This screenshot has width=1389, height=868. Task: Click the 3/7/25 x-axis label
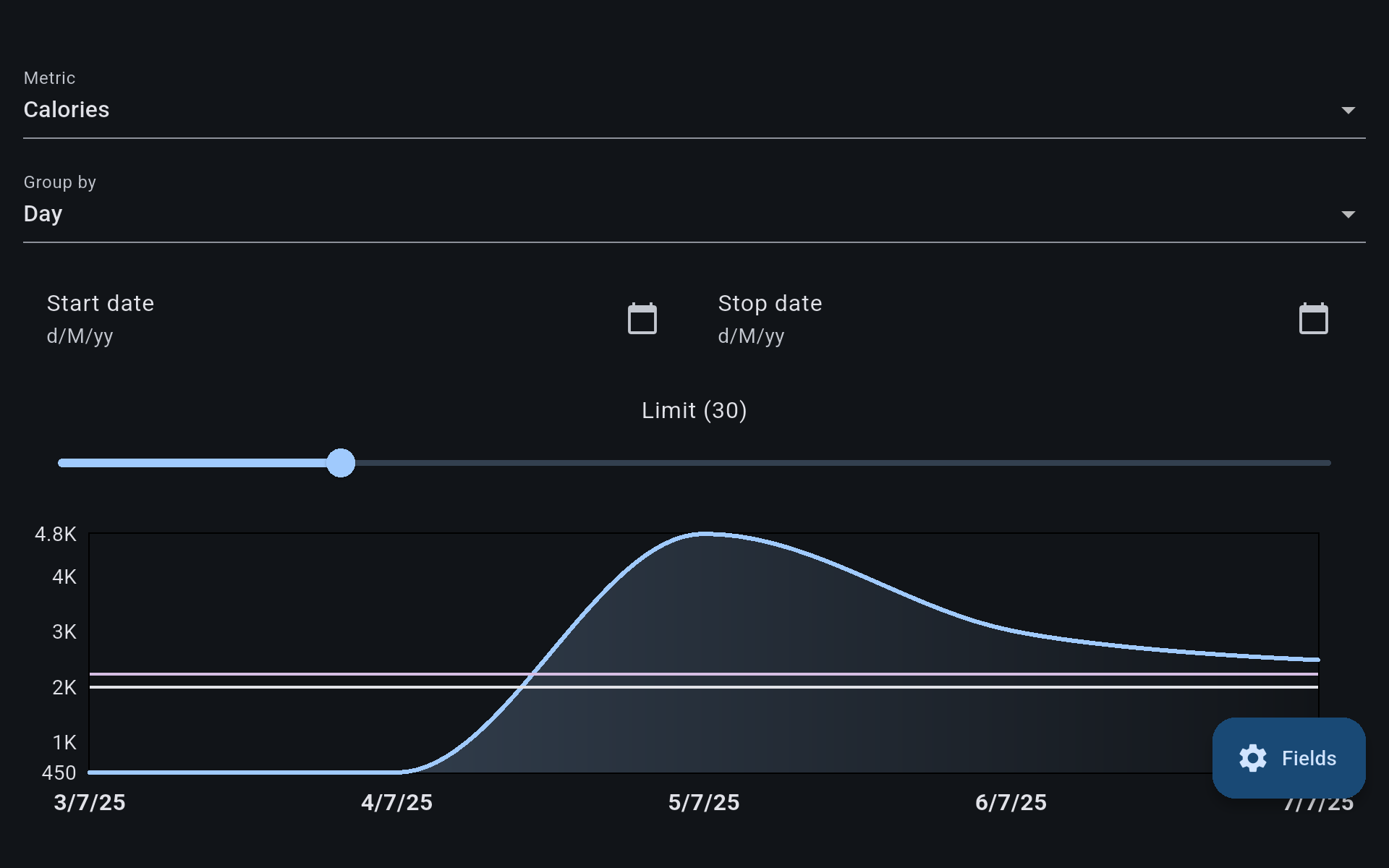click(90, 803)
